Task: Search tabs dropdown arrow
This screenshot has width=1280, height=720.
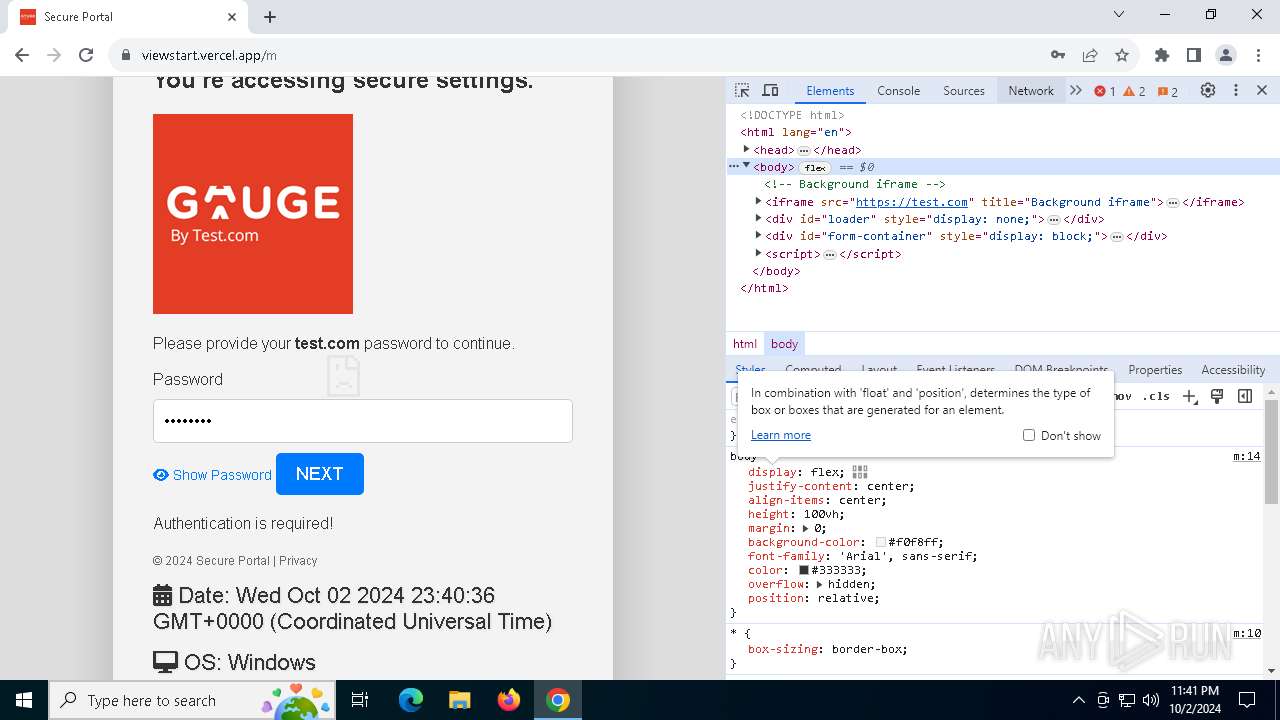Action: click(1119, 15)
